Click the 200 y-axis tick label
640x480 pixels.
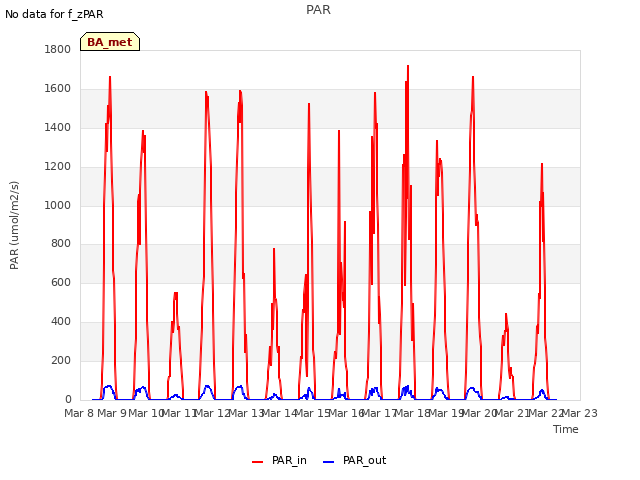click(61, 360)
